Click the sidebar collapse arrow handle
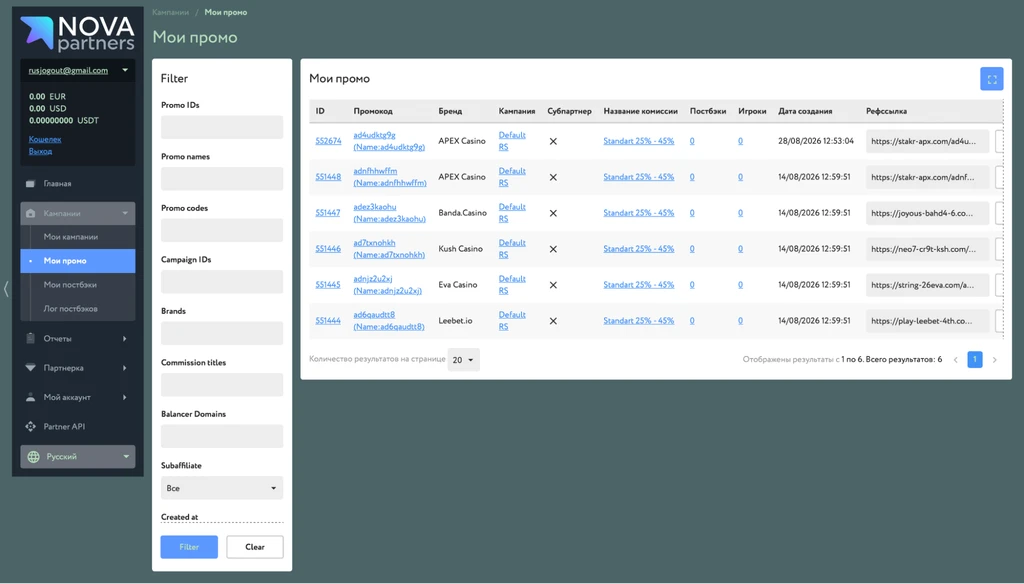 [6, 289]
